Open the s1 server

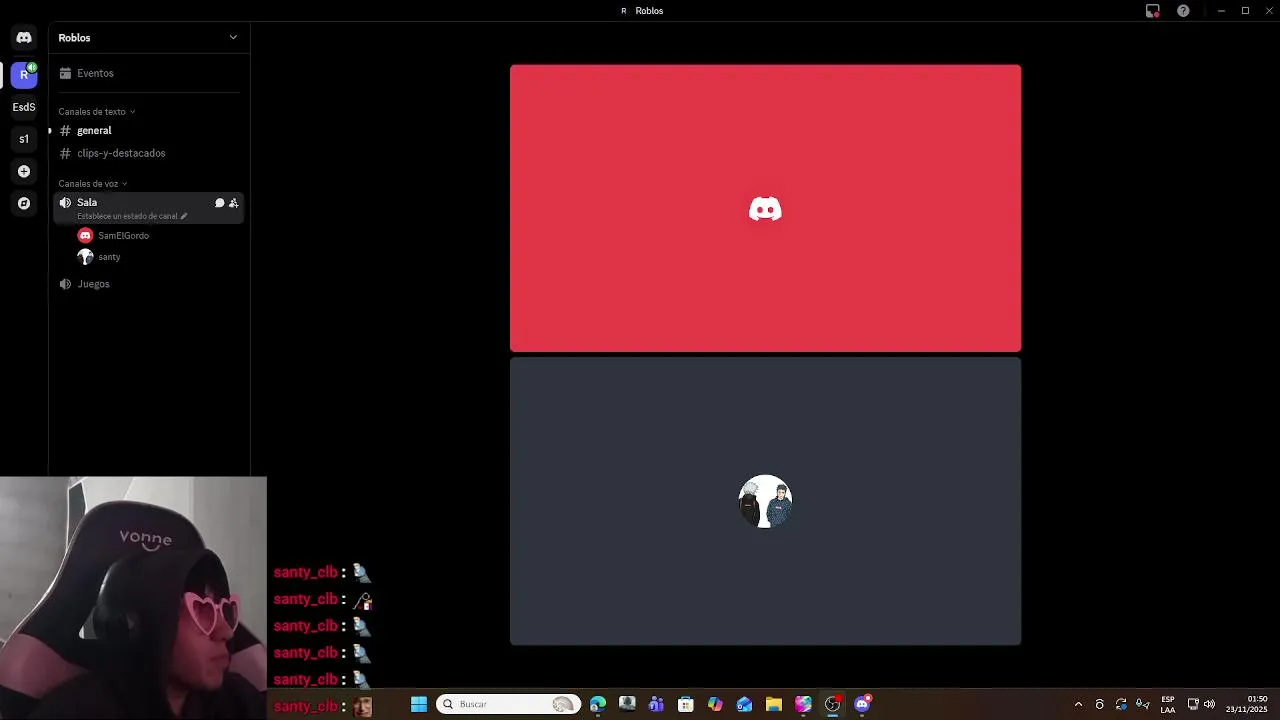(24, 139)
